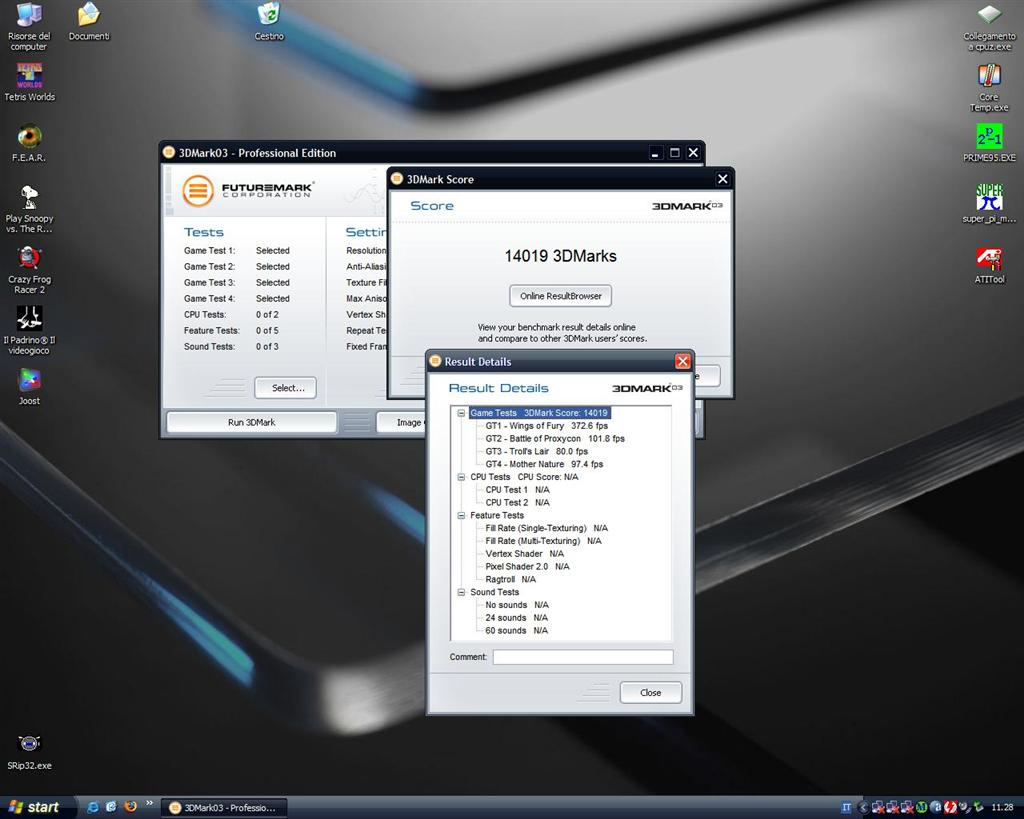
Task: Select the CPU Tests CPU Score row
Action: point(524,477)
